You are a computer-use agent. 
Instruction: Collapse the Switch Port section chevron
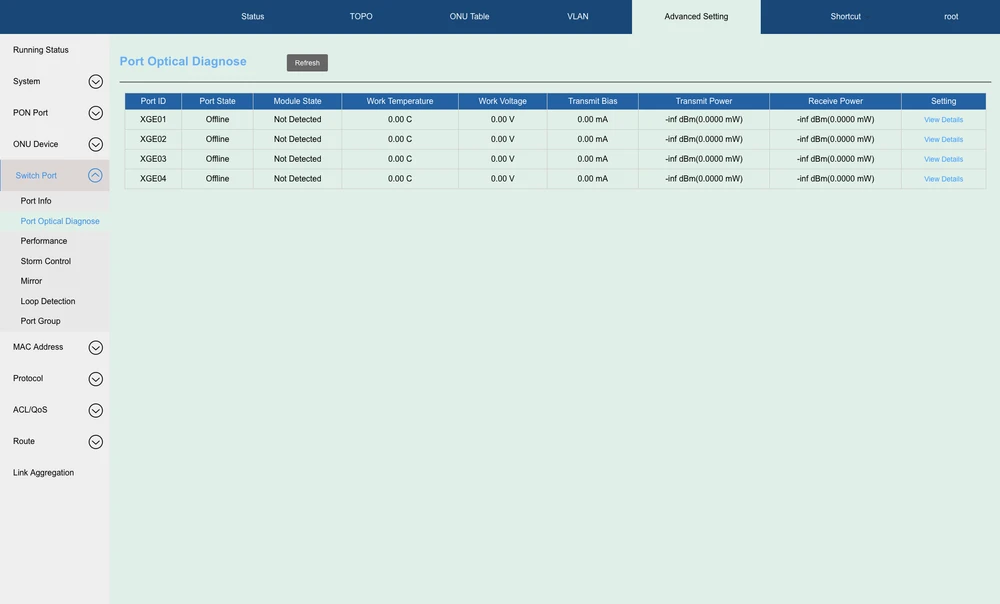pos(96,176)
